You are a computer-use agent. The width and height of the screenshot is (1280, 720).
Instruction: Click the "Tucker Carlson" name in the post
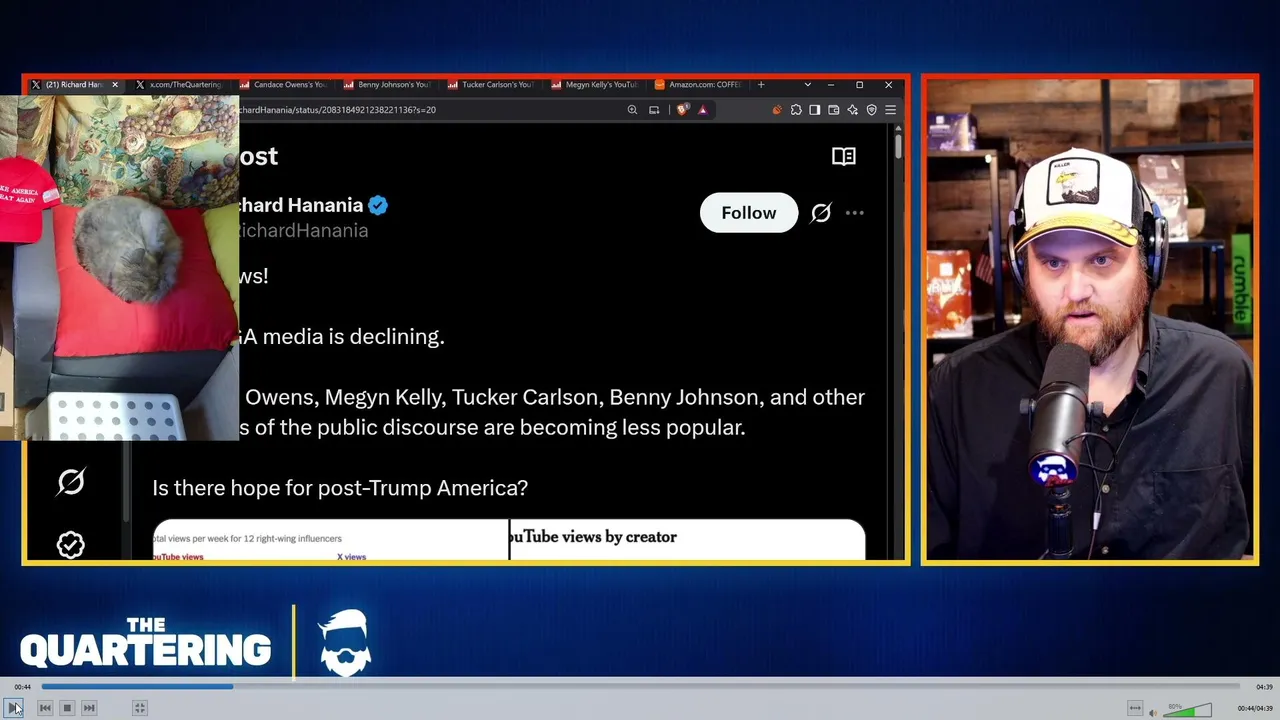525,397
